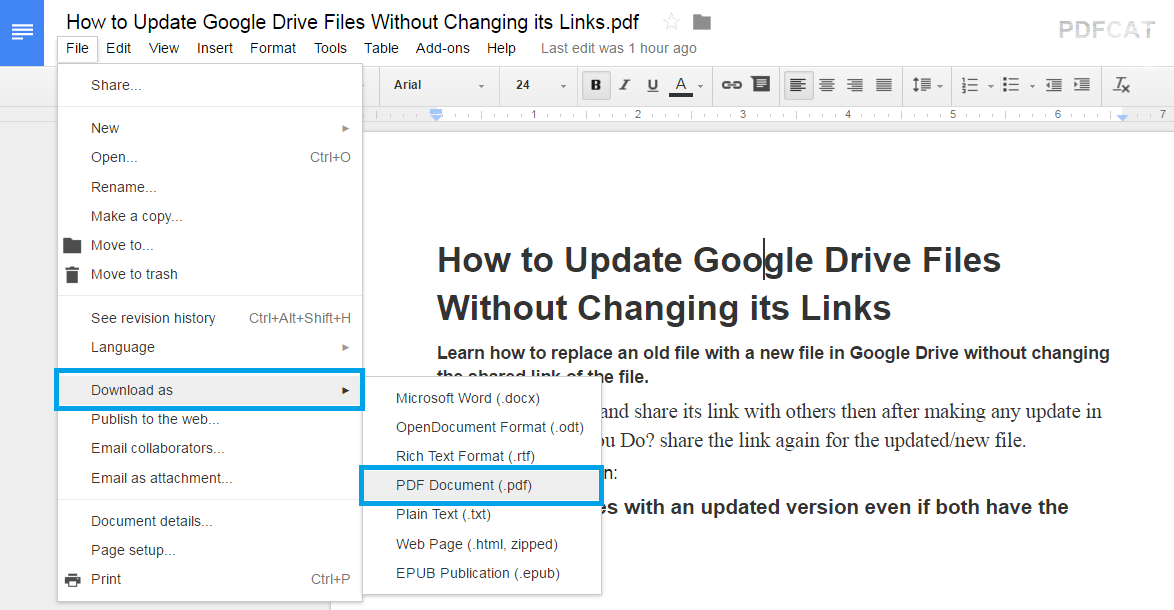This screenshot has width=1174, height=610.
Task: Align text left
Action: (x=798, y=85)
